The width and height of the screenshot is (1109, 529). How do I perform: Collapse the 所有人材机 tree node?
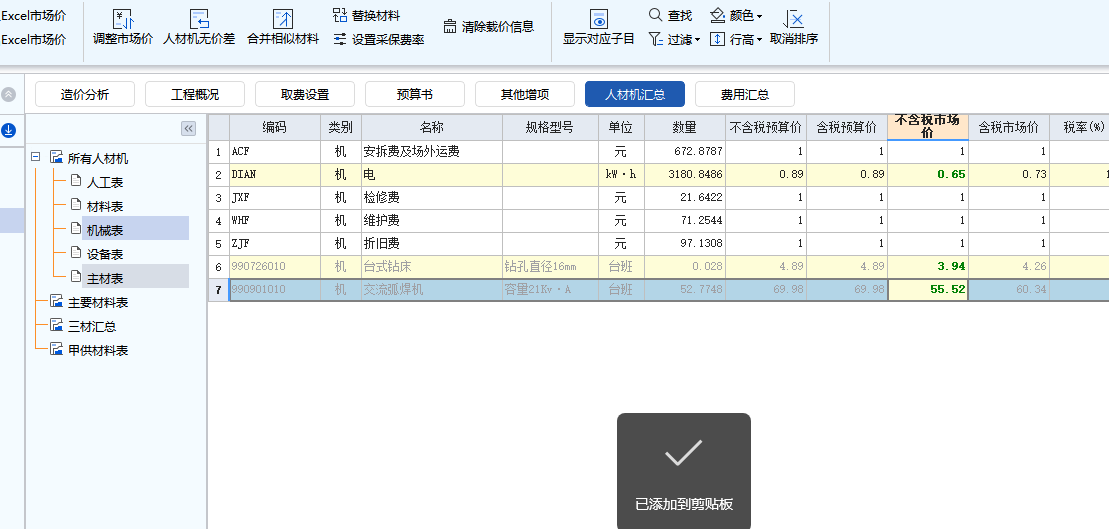click(36, 158)
